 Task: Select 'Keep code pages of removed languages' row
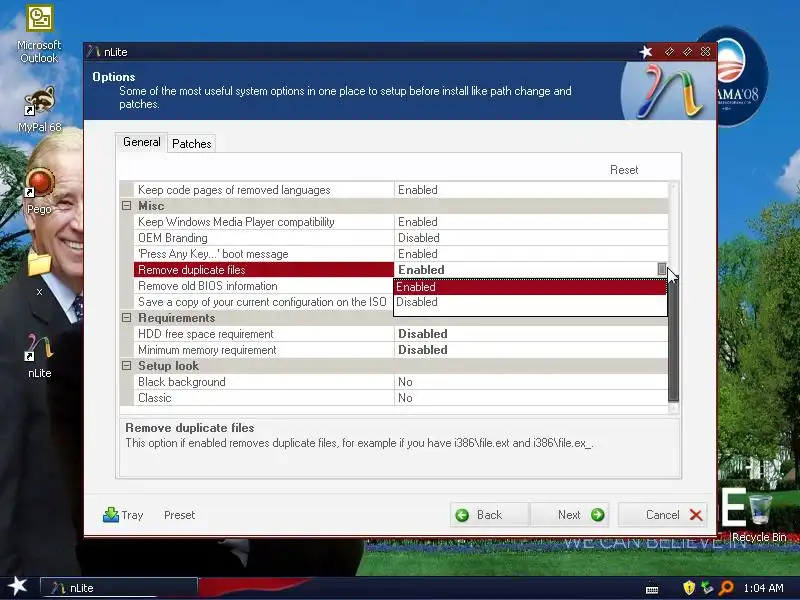pos(263,190)
